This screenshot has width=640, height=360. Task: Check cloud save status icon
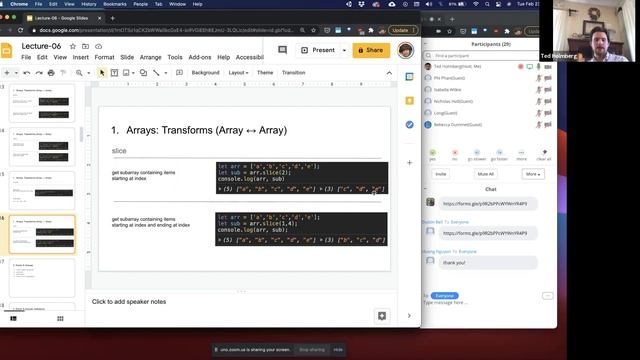pyautogui.click(x=98, y=46)
